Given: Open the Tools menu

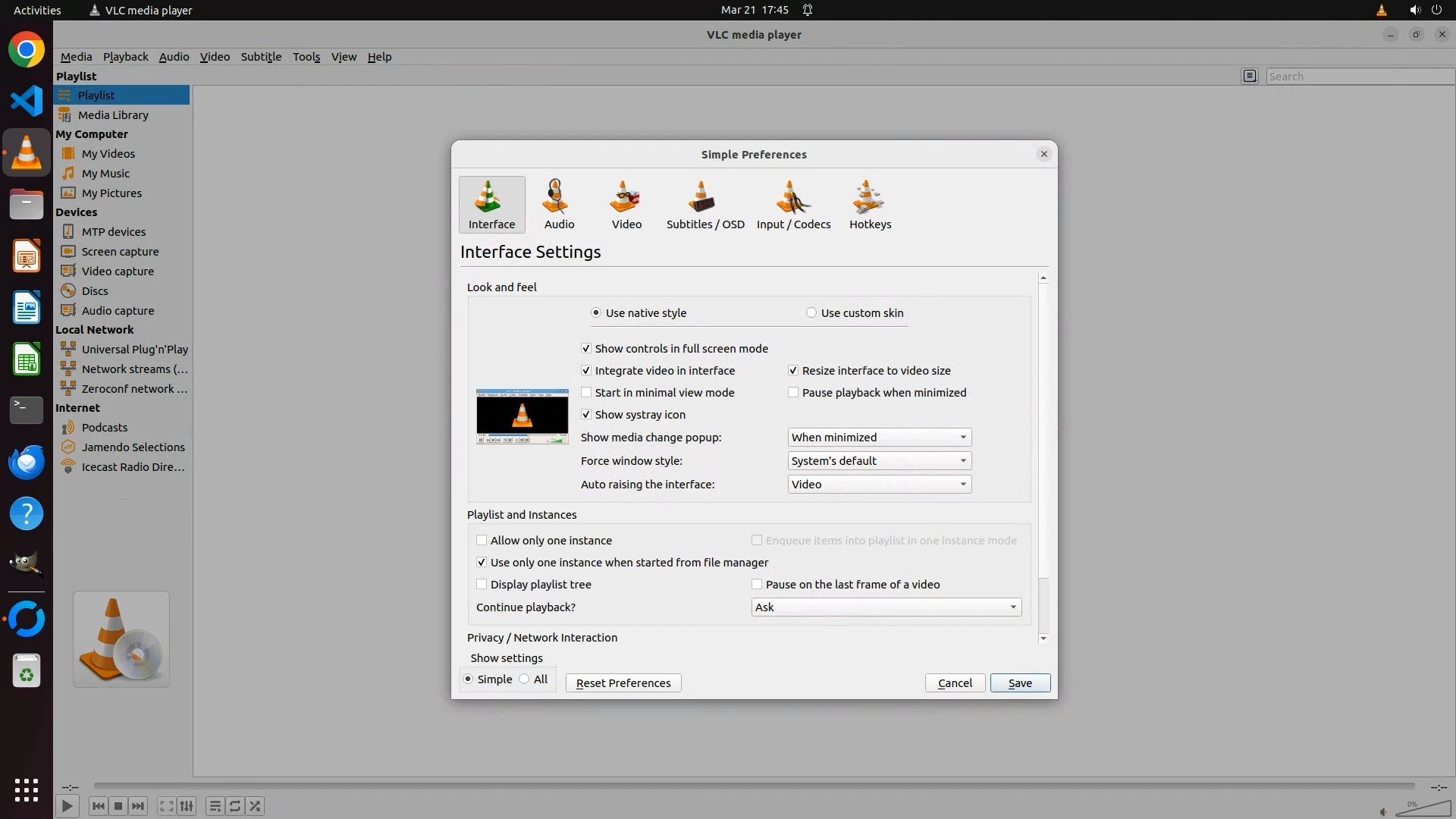Looking at the screenshot, I should click(306, 57).
